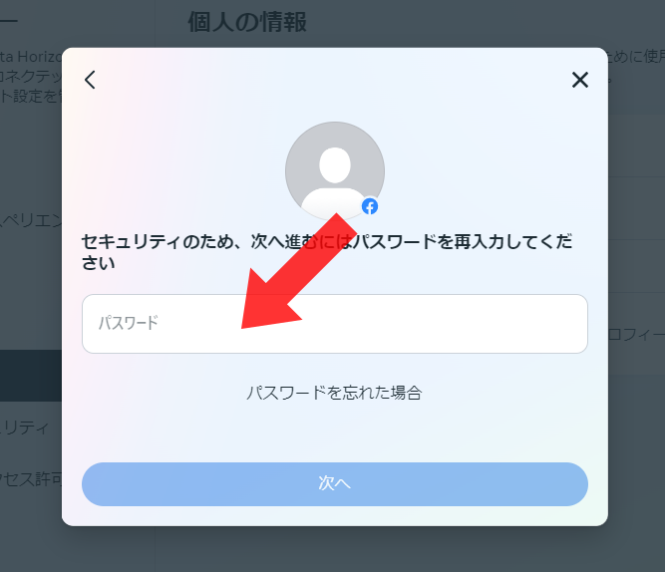Open the パスワードを忘れた場合 link
666x572 pixels.
[334, 393]
